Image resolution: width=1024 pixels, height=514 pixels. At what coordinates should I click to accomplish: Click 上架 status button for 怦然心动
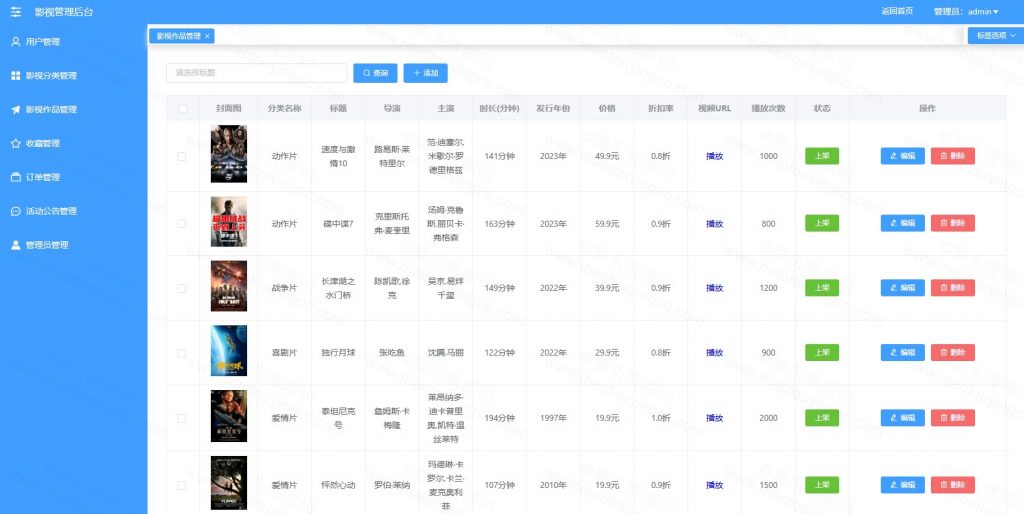click(x=822, y=485)
